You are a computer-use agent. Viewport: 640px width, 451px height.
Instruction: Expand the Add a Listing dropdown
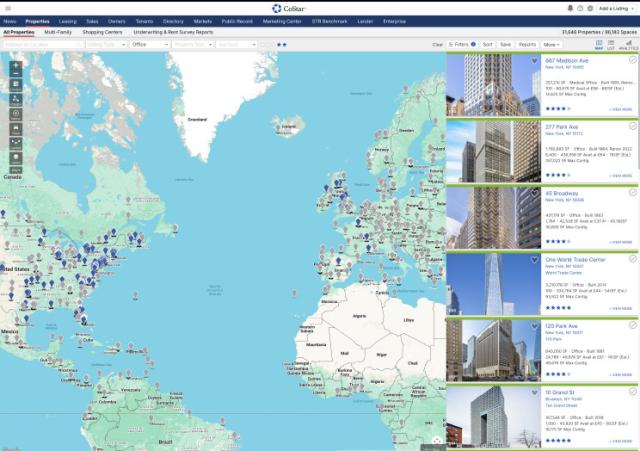(616, 8)
